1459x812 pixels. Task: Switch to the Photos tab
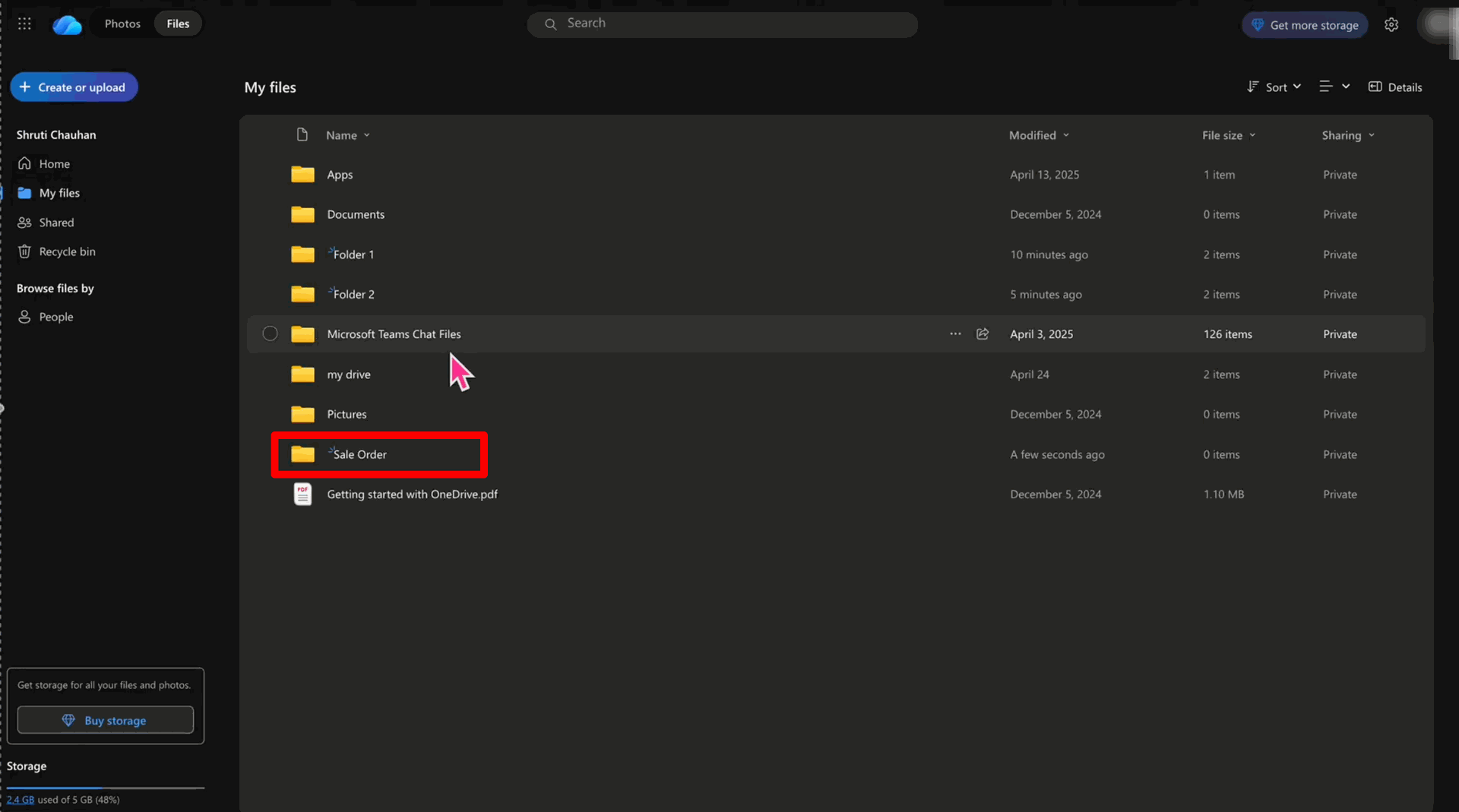[x=122, y=24]
